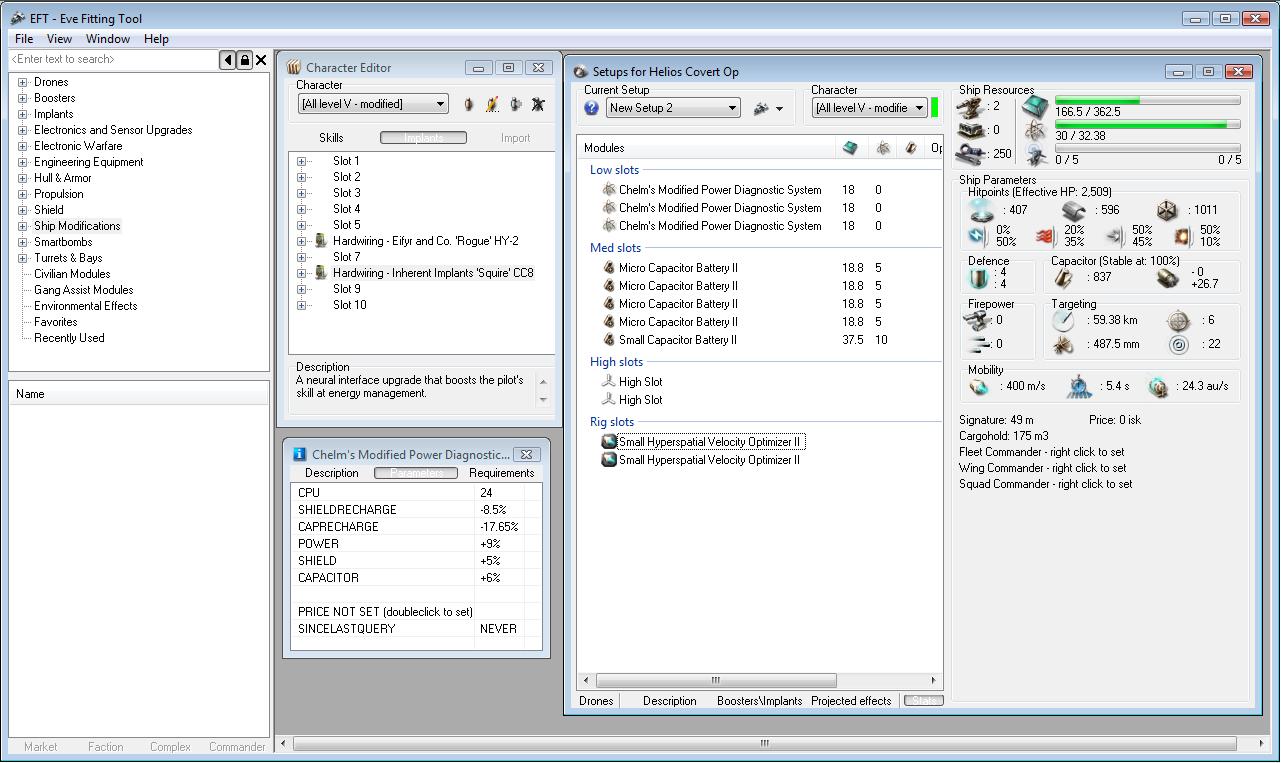Switch to the Requirements tab in module info
The image size is (1281, 763).
pyautogui.click(x=501, y=473)
